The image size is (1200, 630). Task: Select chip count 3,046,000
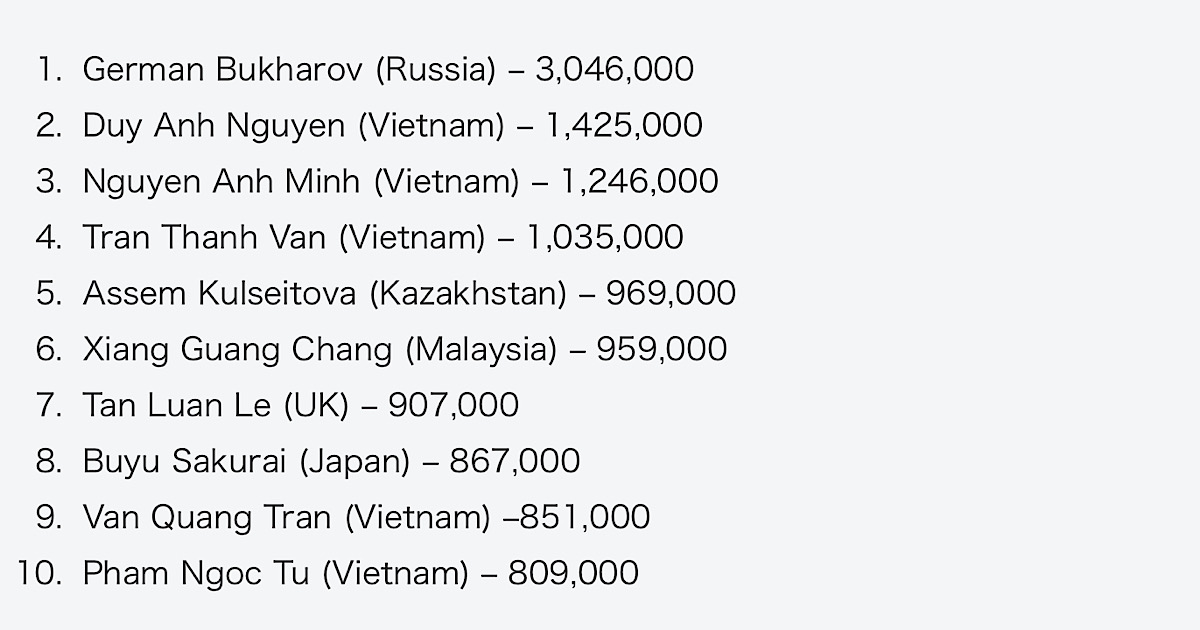click(614, 69)
